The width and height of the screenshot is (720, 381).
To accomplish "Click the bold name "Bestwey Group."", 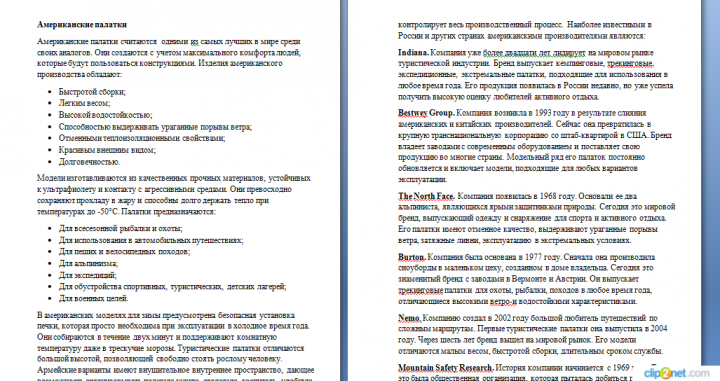I will click(x=427, y=113).
